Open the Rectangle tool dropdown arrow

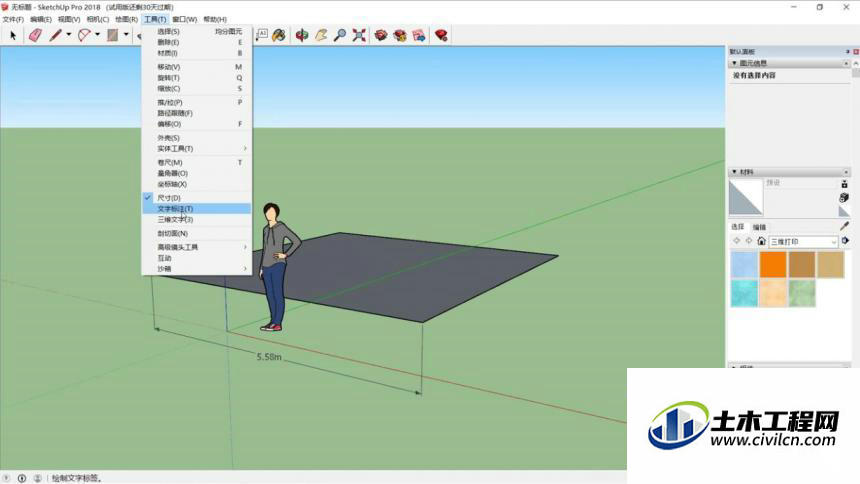(x=126, y=35)
